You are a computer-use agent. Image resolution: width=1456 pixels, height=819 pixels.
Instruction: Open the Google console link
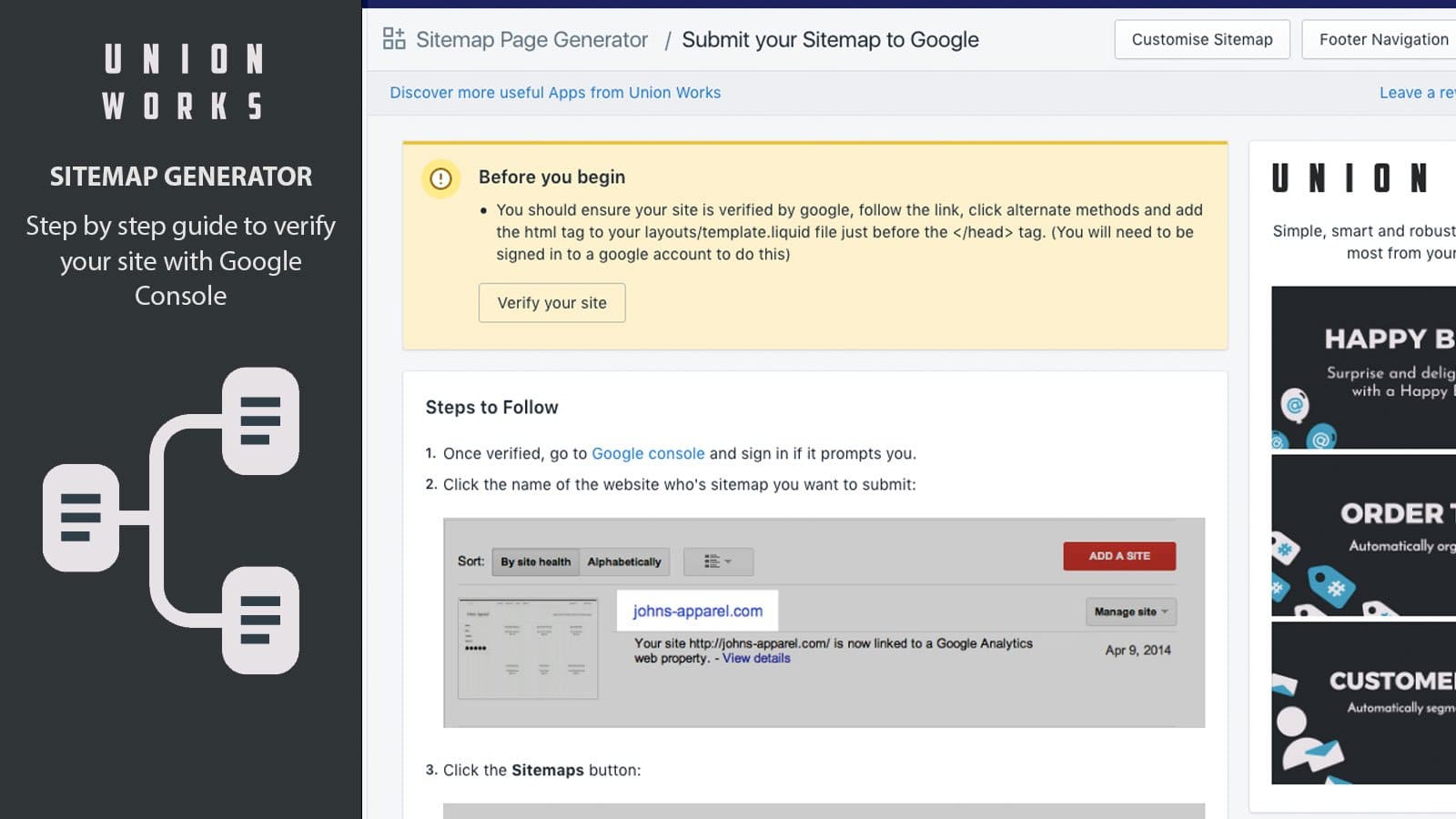pos(648,453)
